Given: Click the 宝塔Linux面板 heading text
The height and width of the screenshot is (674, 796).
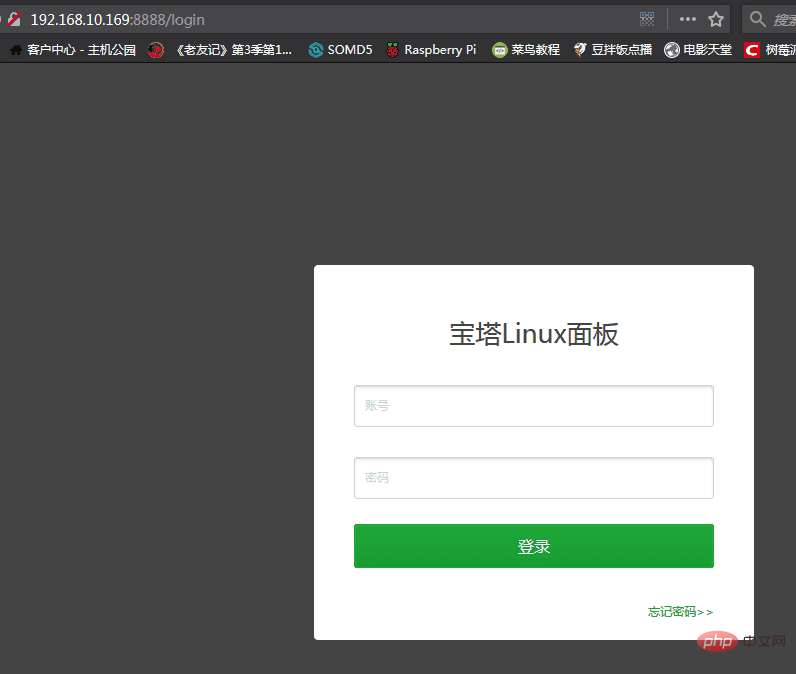Looking at the screenshot, I should [534, 334].
